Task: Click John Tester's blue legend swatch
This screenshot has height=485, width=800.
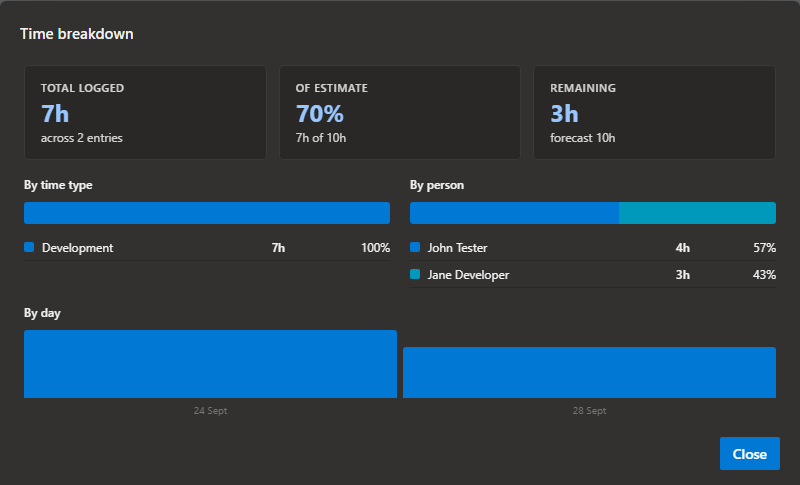Action: (415, 247)
